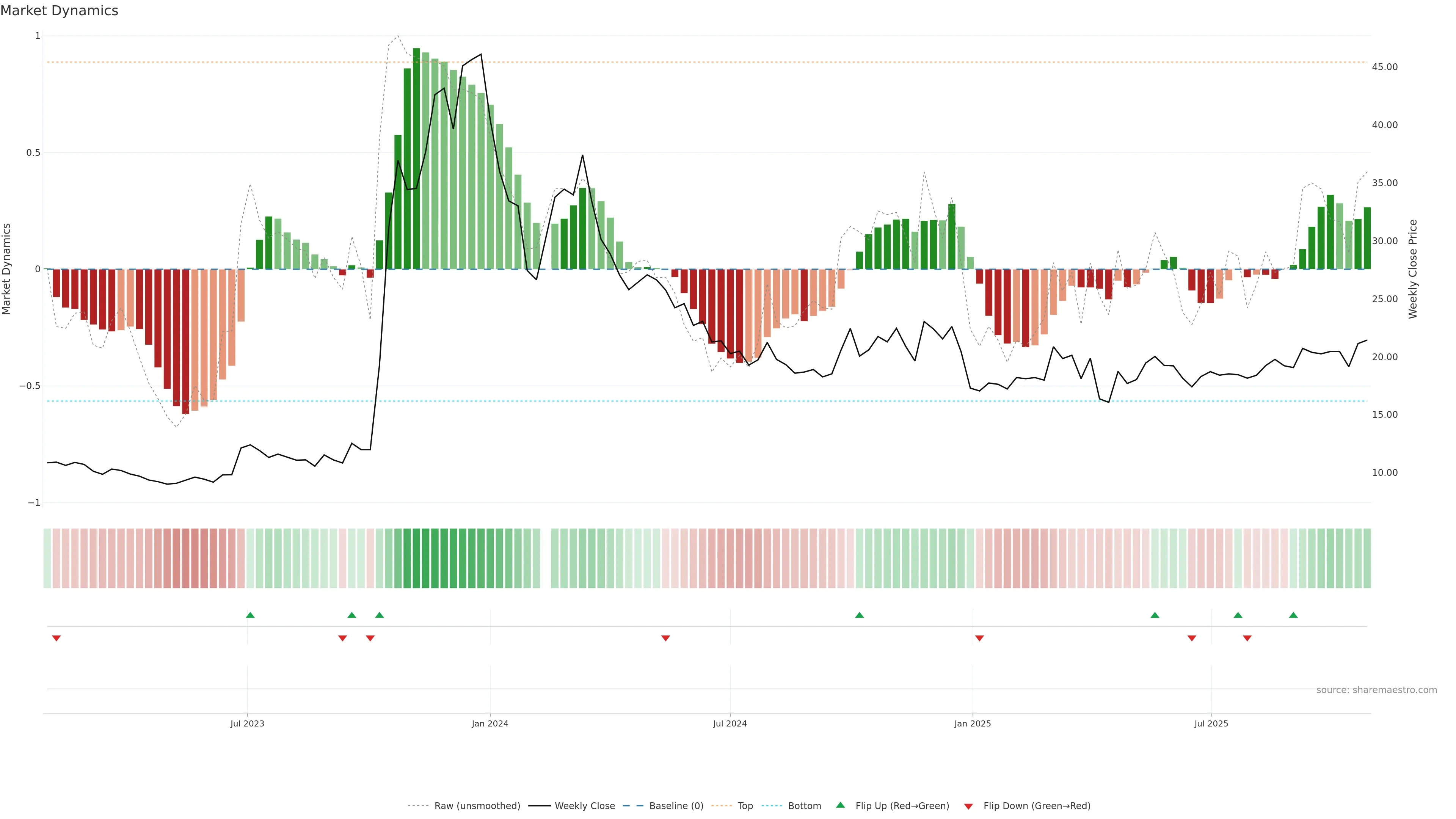
Task: Click the green triangle icon in the legend
Action: tap(841, 805)
